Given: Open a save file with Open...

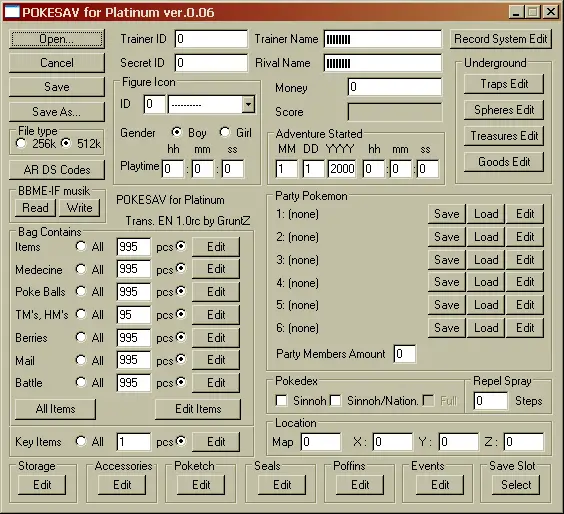Looking at the screenshot, I should tap(57, 39).
